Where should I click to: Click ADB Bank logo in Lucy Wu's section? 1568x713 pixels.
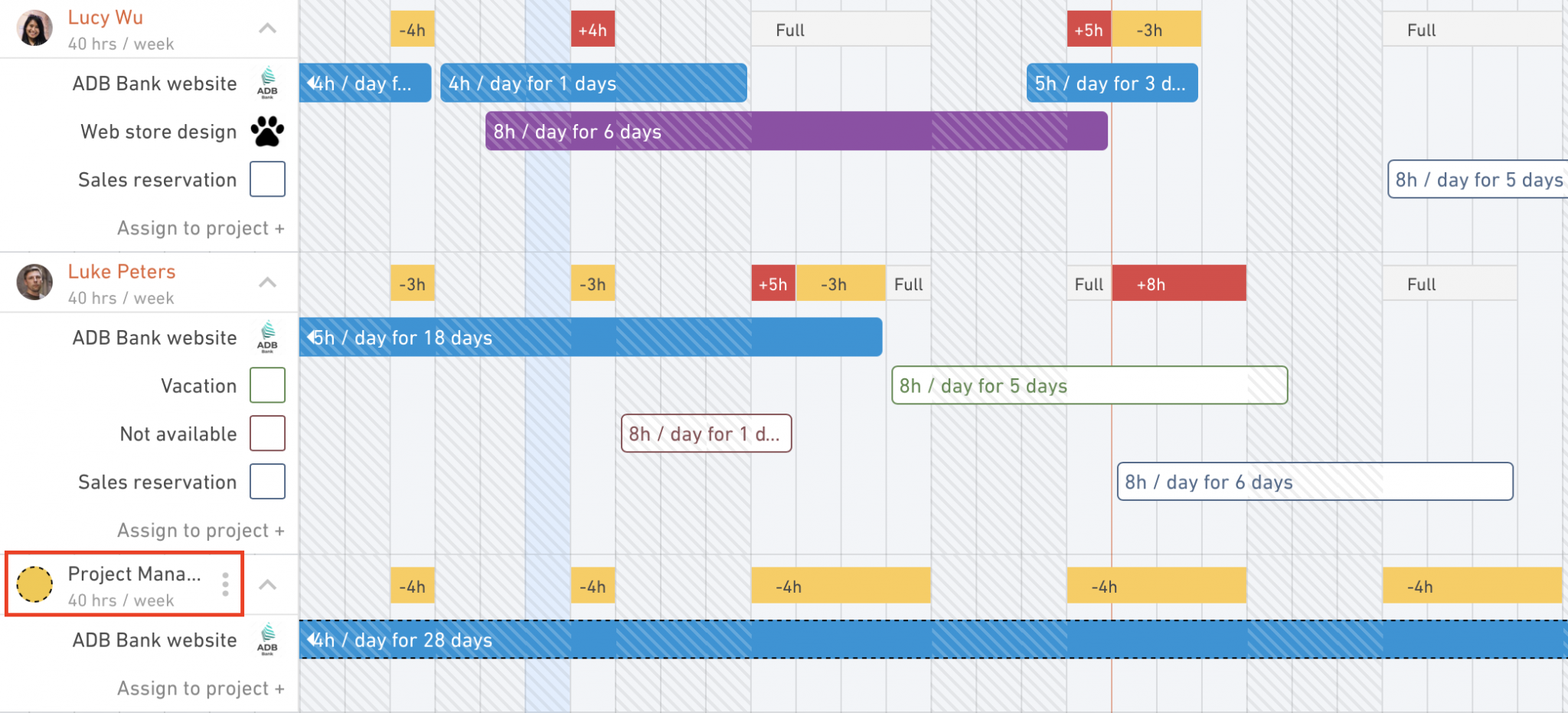[x=267, y=83]
